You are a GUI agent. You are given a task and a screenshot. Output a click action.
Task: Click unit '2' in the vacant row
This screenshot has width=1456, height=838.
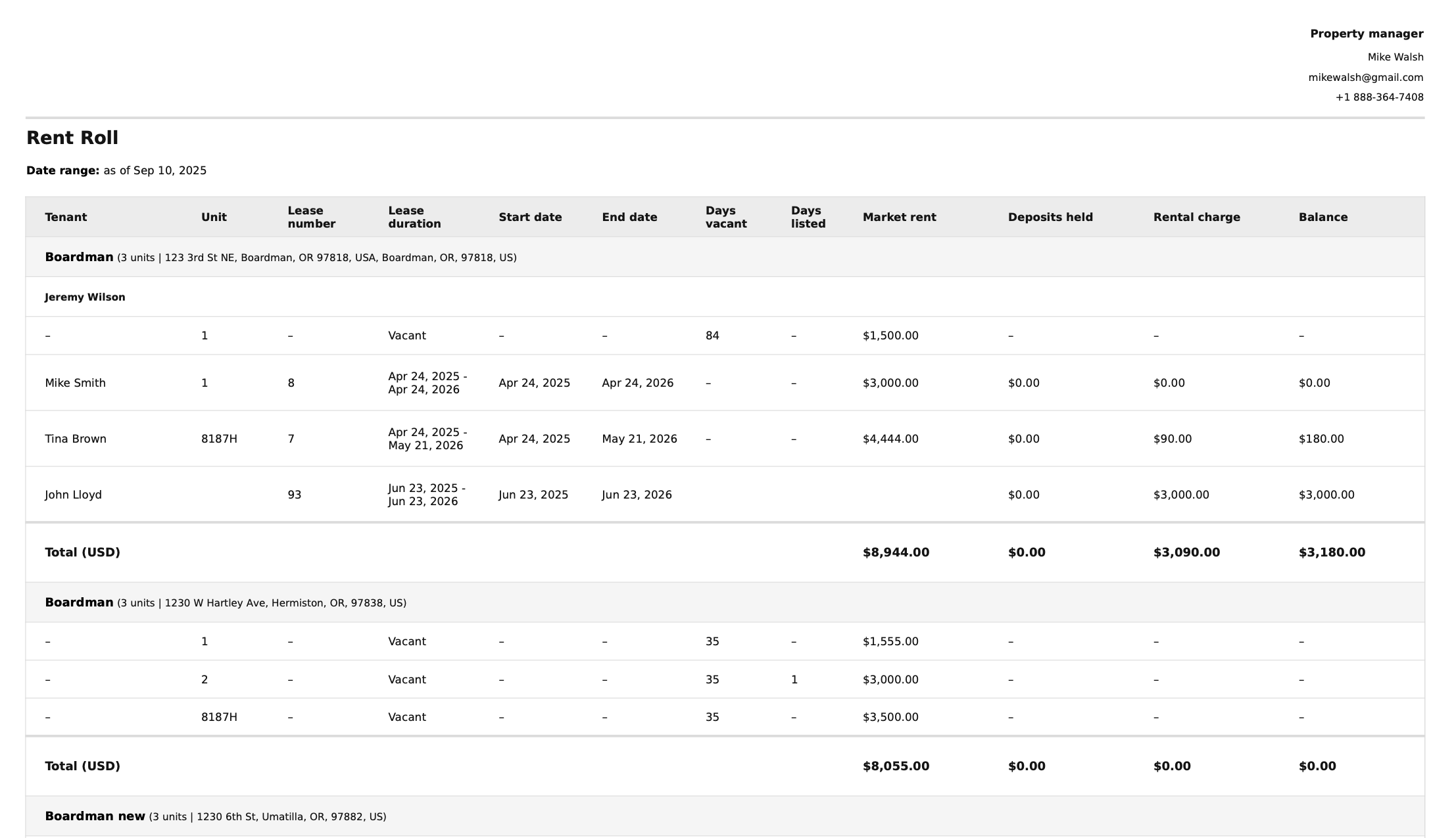pyautogui.click(x=205, y=680)
